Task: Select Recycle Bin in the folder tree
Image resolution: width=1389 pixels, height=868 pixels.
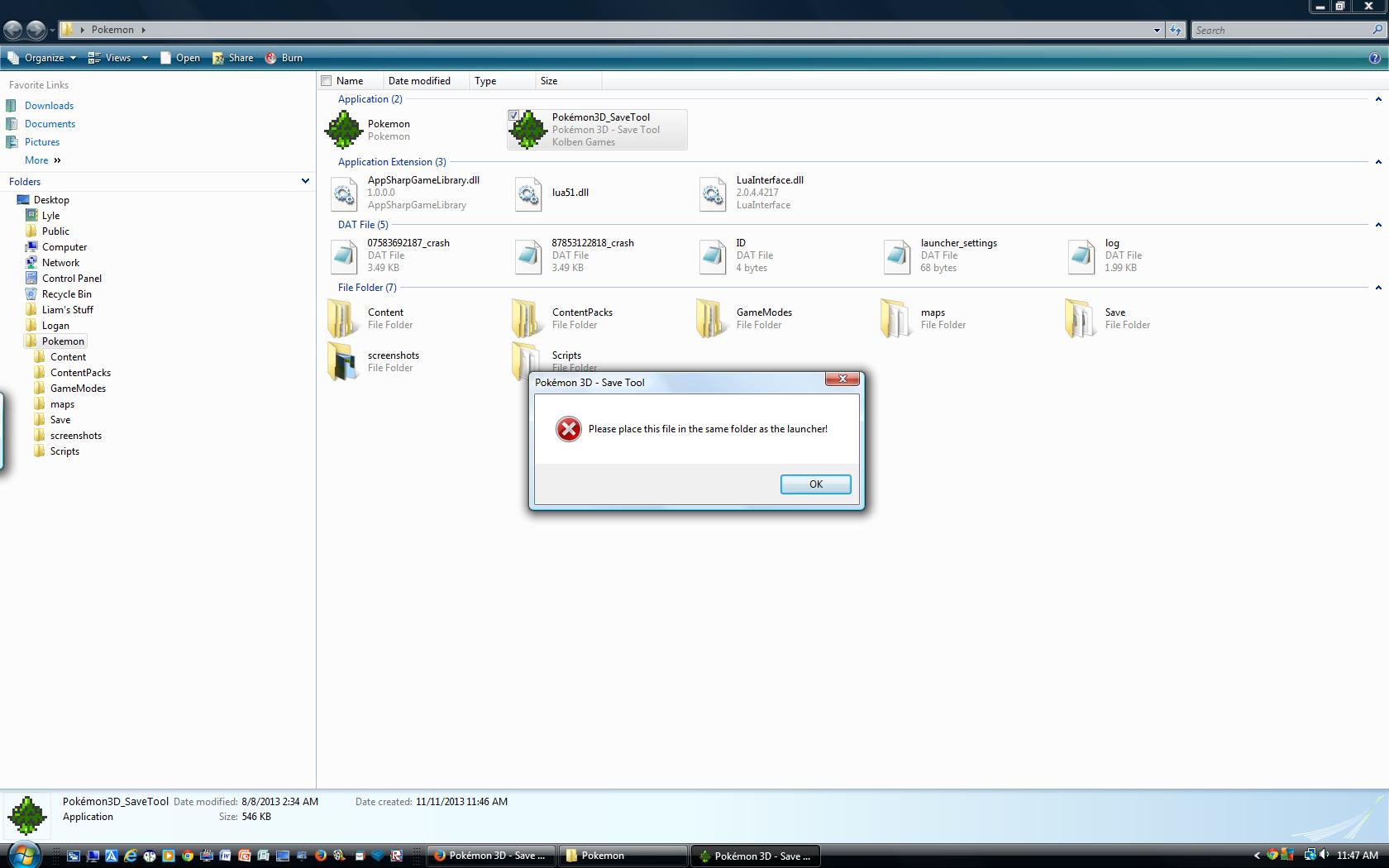Action: (x=67, y=294)
